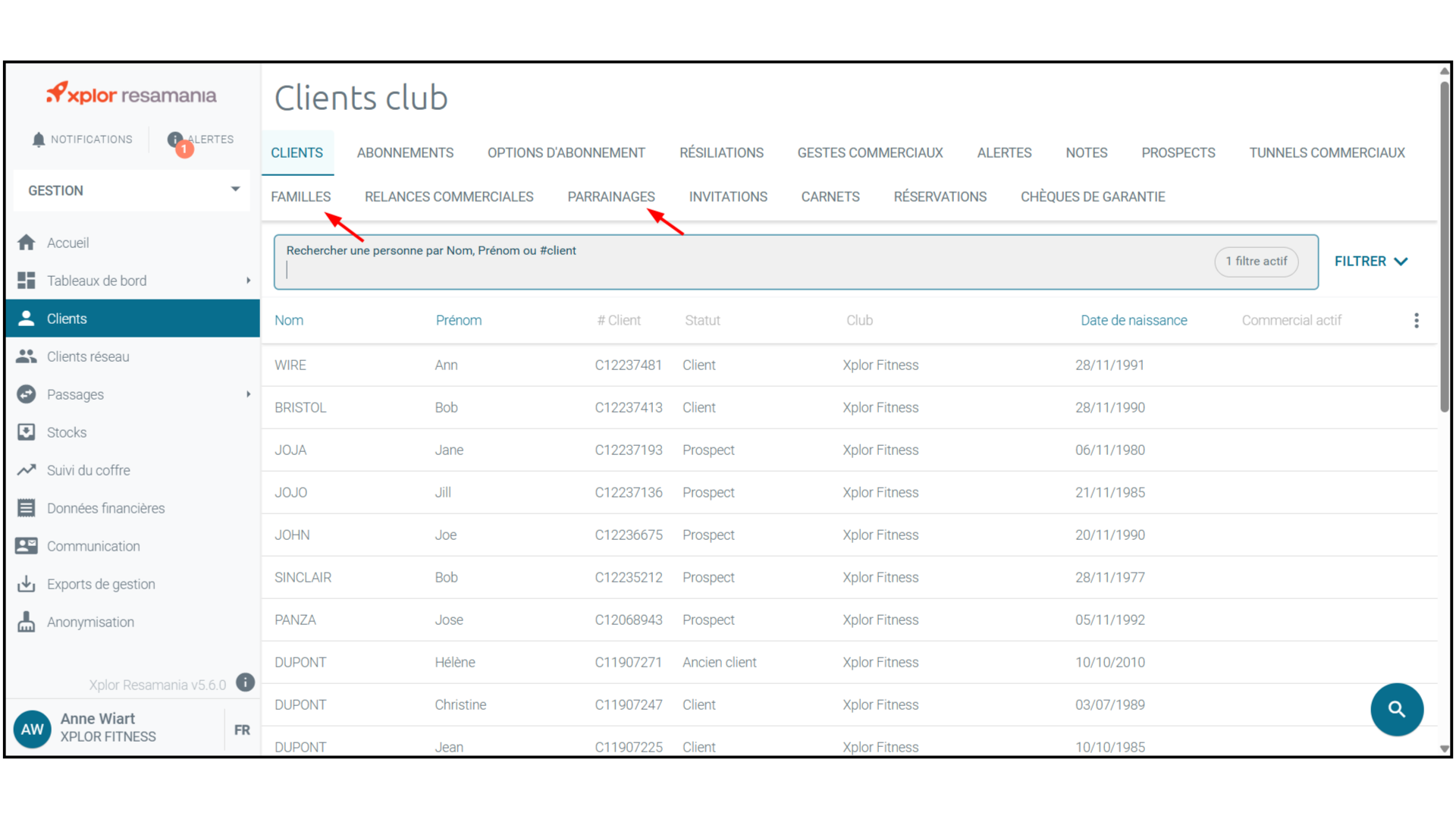Expand the Passages submenu arrow
The width and height of the screenshot is (1456, 819).
click(248, 394)
